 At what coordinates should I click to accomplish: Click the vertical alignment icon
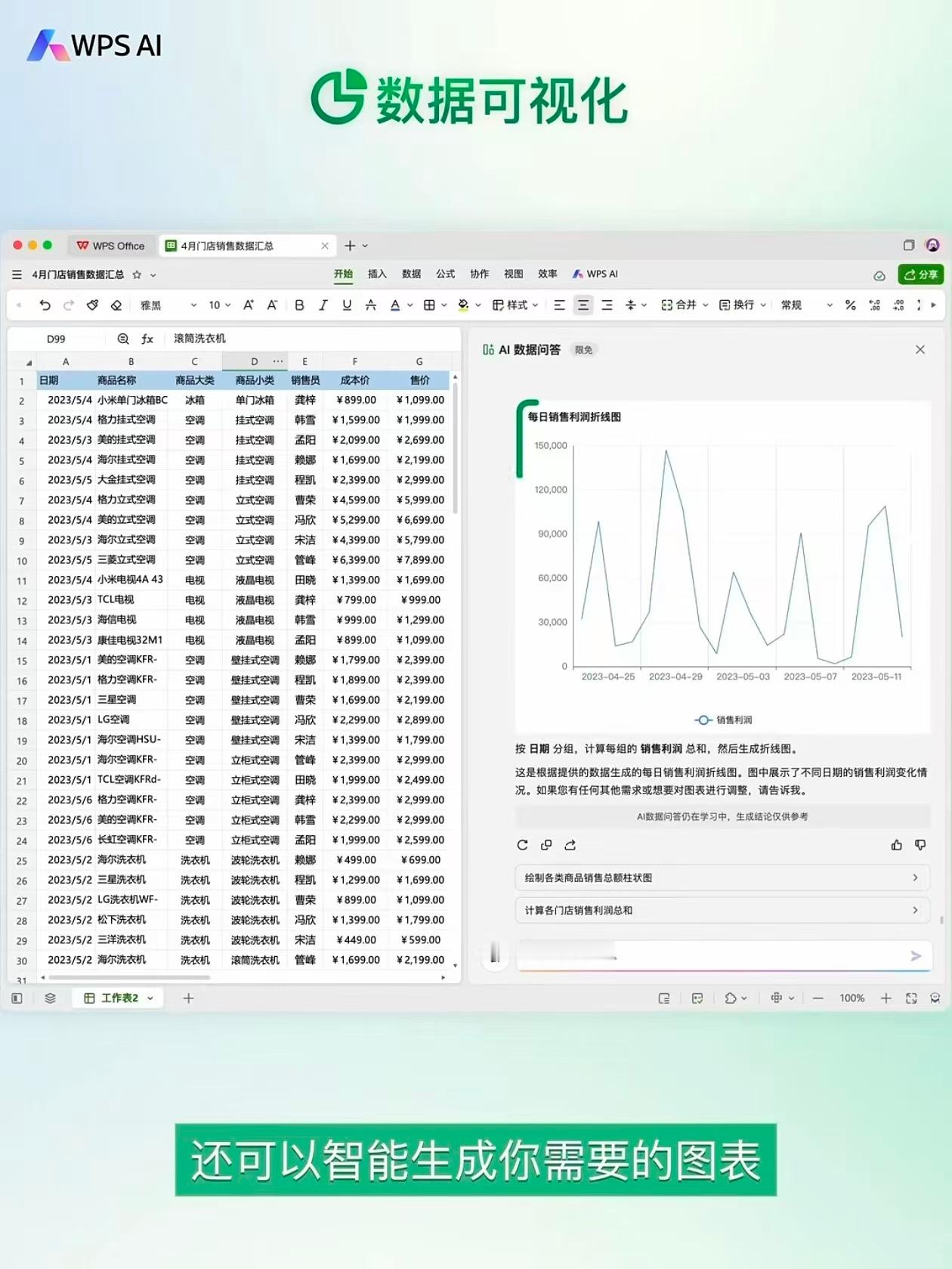[x=631, y=305]
